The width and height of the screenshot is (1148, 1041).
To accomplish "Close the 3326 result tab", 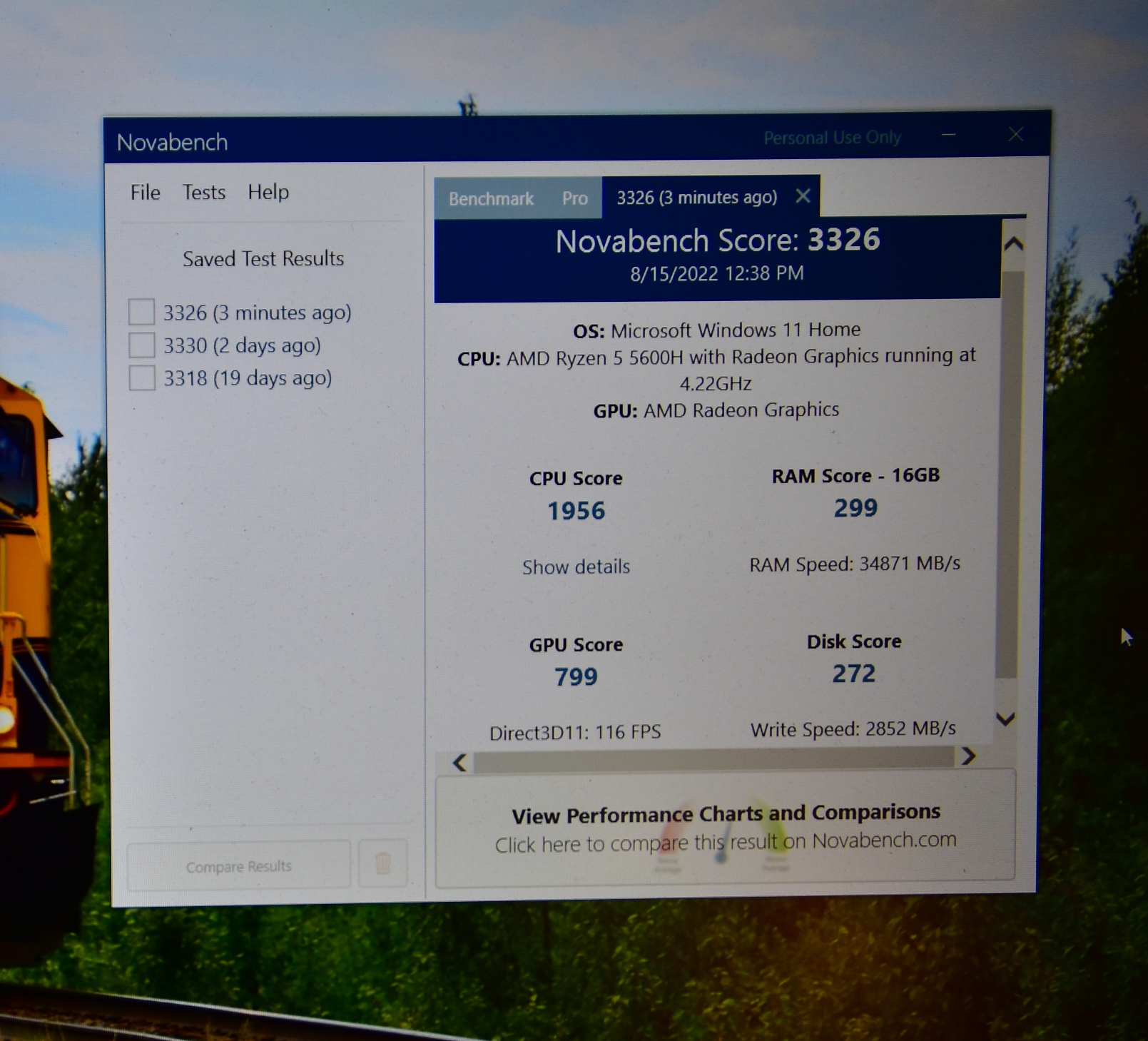I will pos(803,195).
